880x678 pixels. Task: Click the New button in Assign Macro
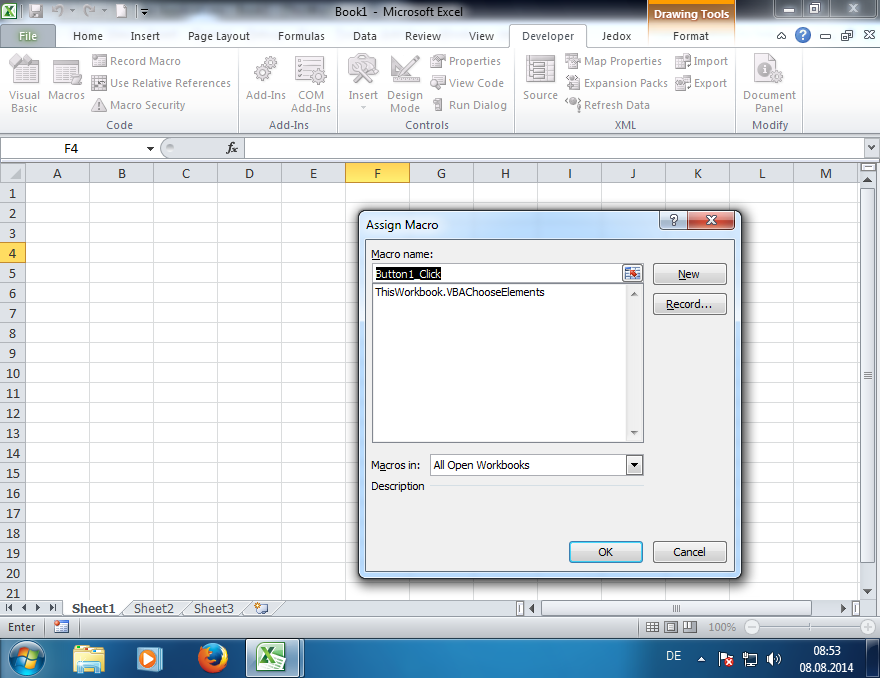tap(689, 274)
